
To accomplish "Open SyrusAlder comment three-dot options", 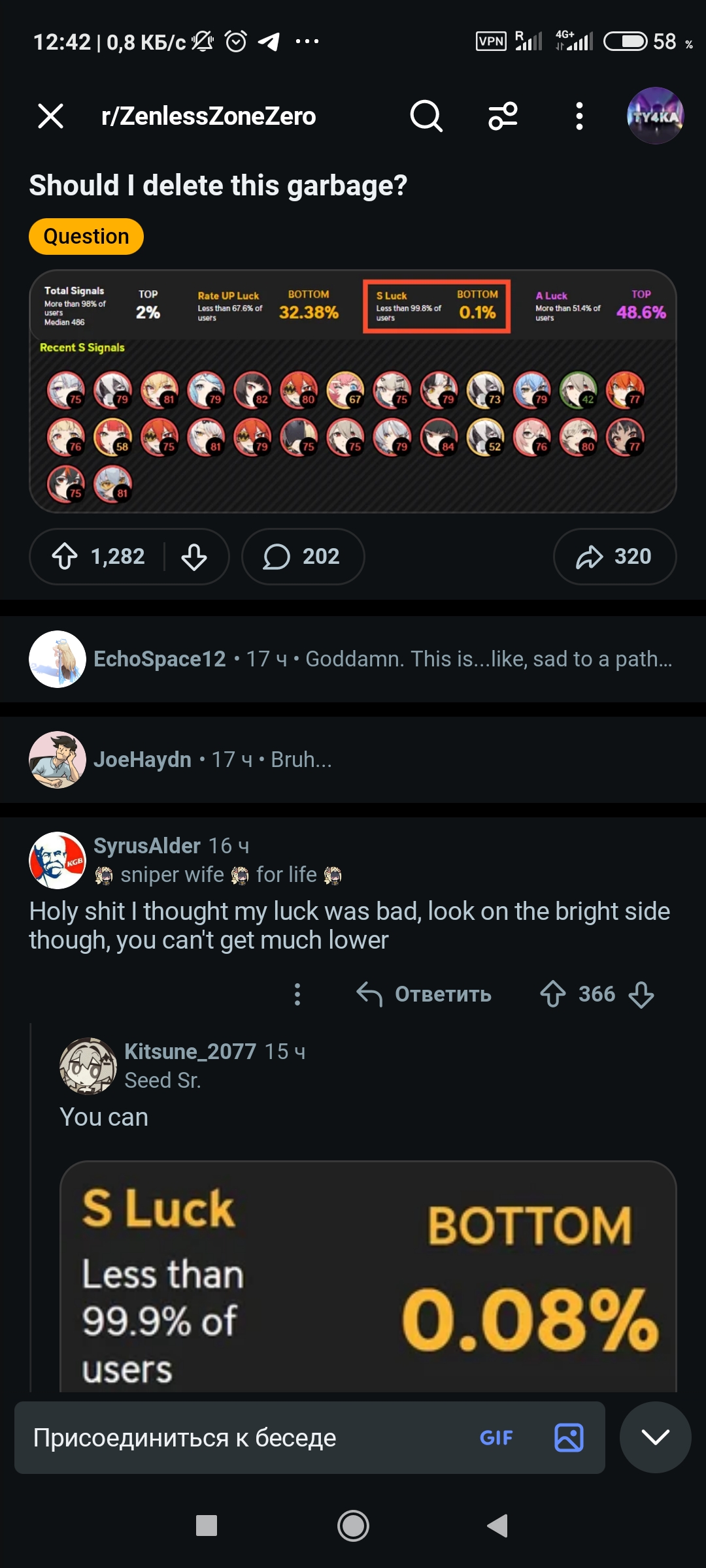I will click(297, 994).
